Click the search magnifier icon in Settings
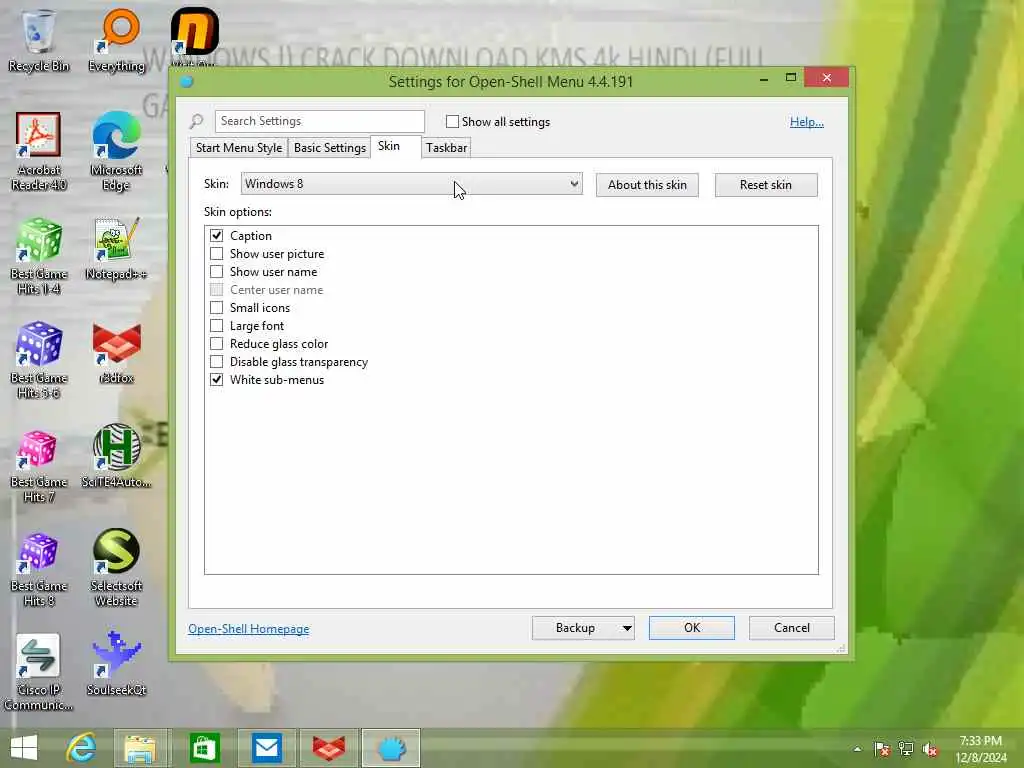 click(197, 121)
